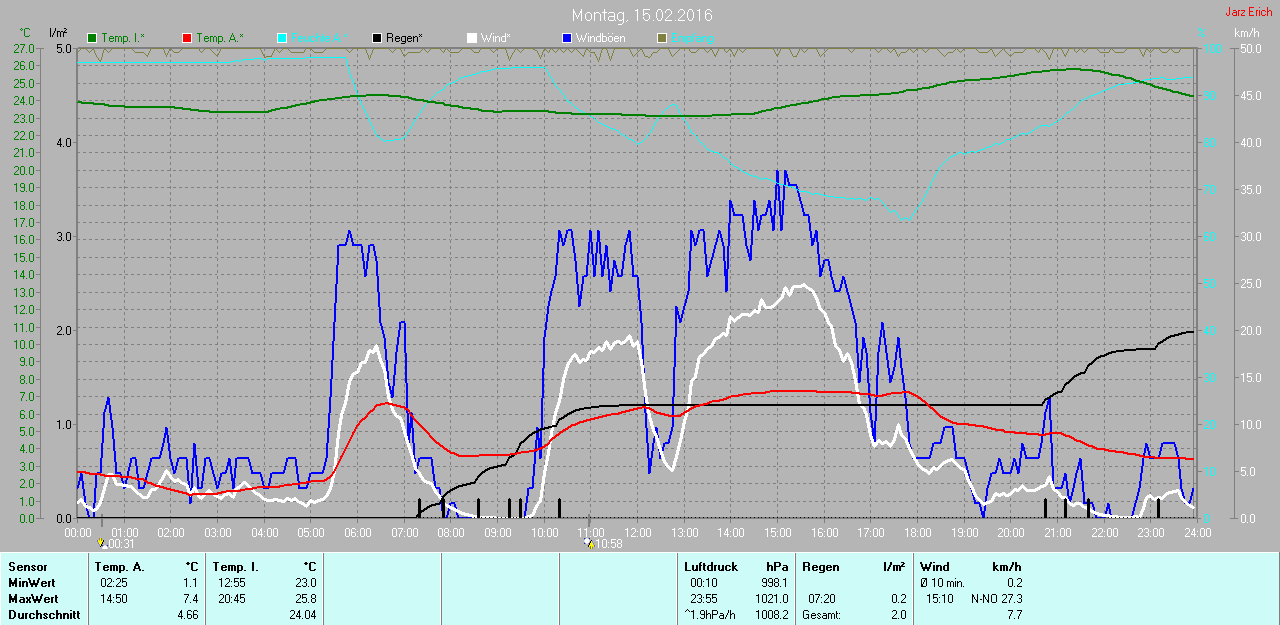Toggle the black Regen legend square
The width and height of the screenshot is (1280, 625).
pos(377,38)
